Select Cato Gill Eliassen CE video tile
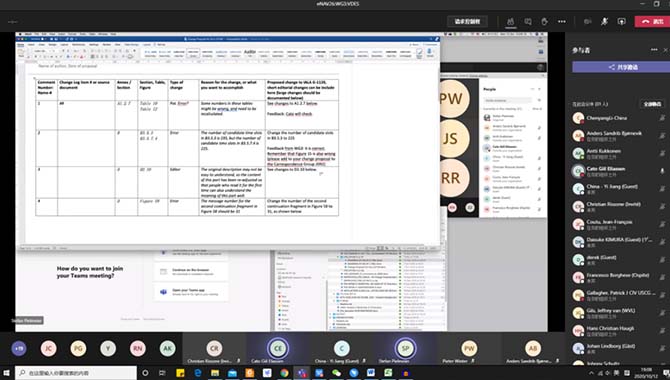Viewport: 670px width, 380px height. point(278,349)
